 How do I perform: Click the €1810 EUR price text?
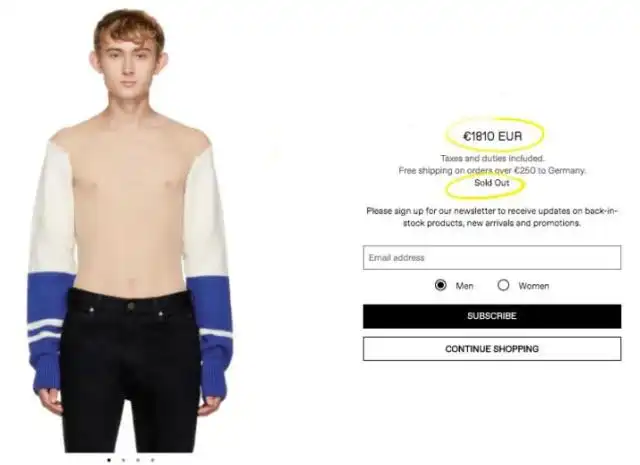click(493, 136)
